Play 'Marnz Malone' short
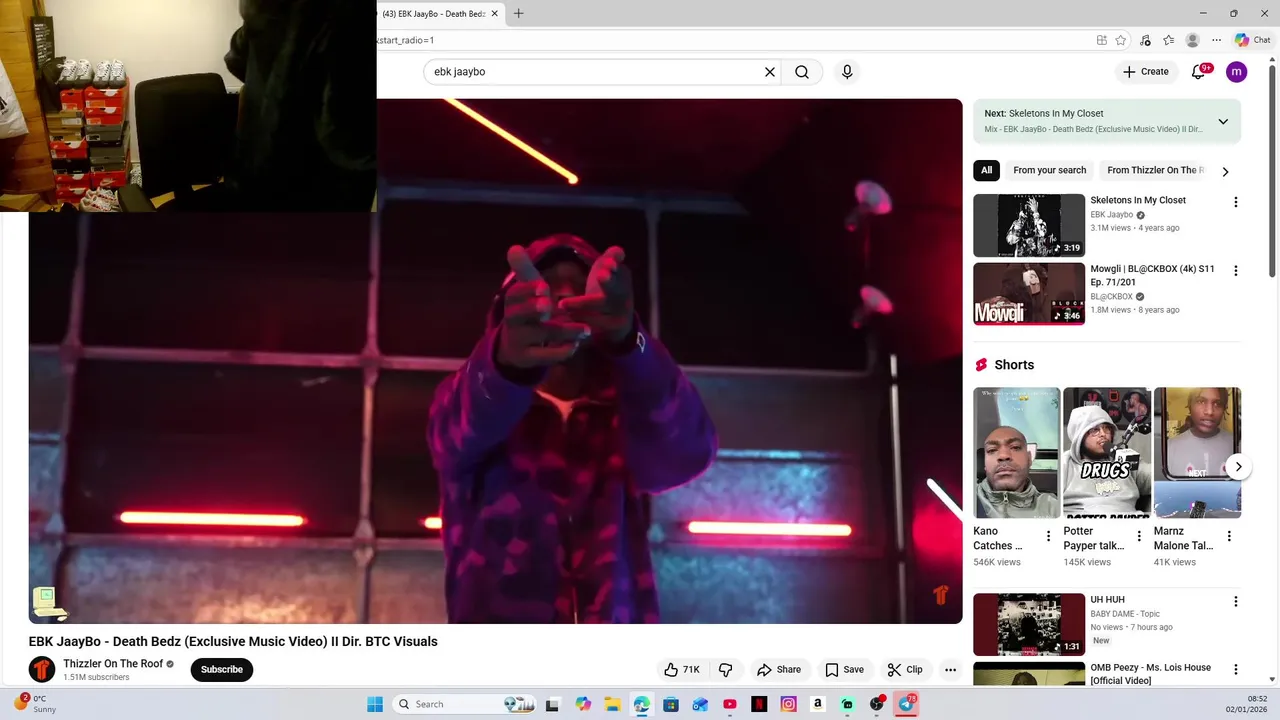1280x720 pixels. tap(1197, 452)
